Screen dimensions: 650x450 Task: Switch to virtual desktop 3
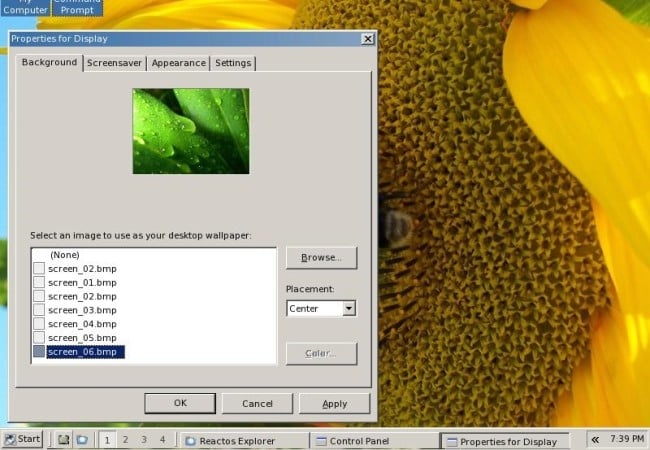pyautogui.click(x=144, y=440)
